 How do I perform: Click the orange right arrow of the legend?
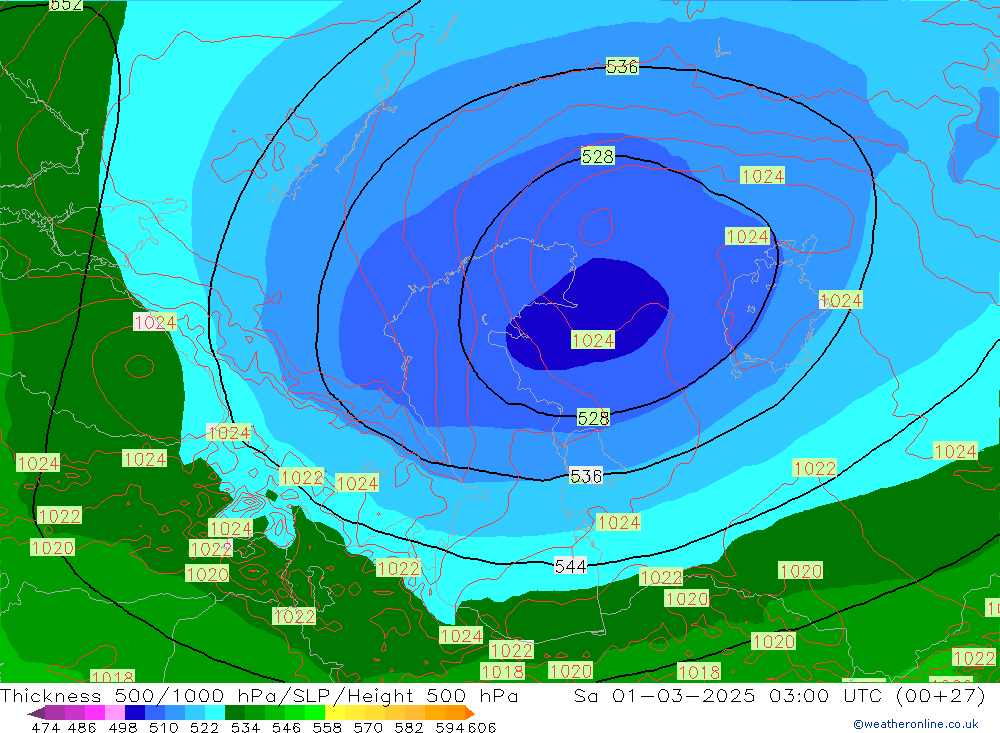pos(468,713)
